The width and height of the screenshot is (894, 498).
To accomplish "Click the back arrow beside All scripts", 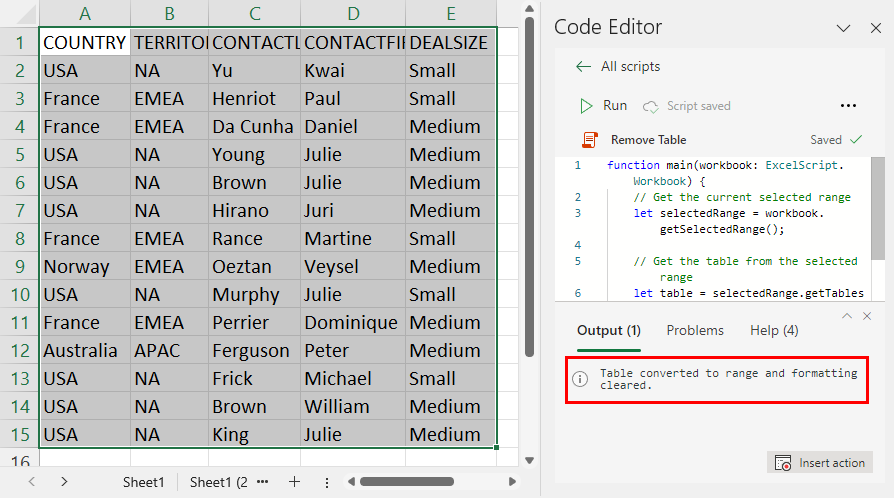I will (583, 67).
